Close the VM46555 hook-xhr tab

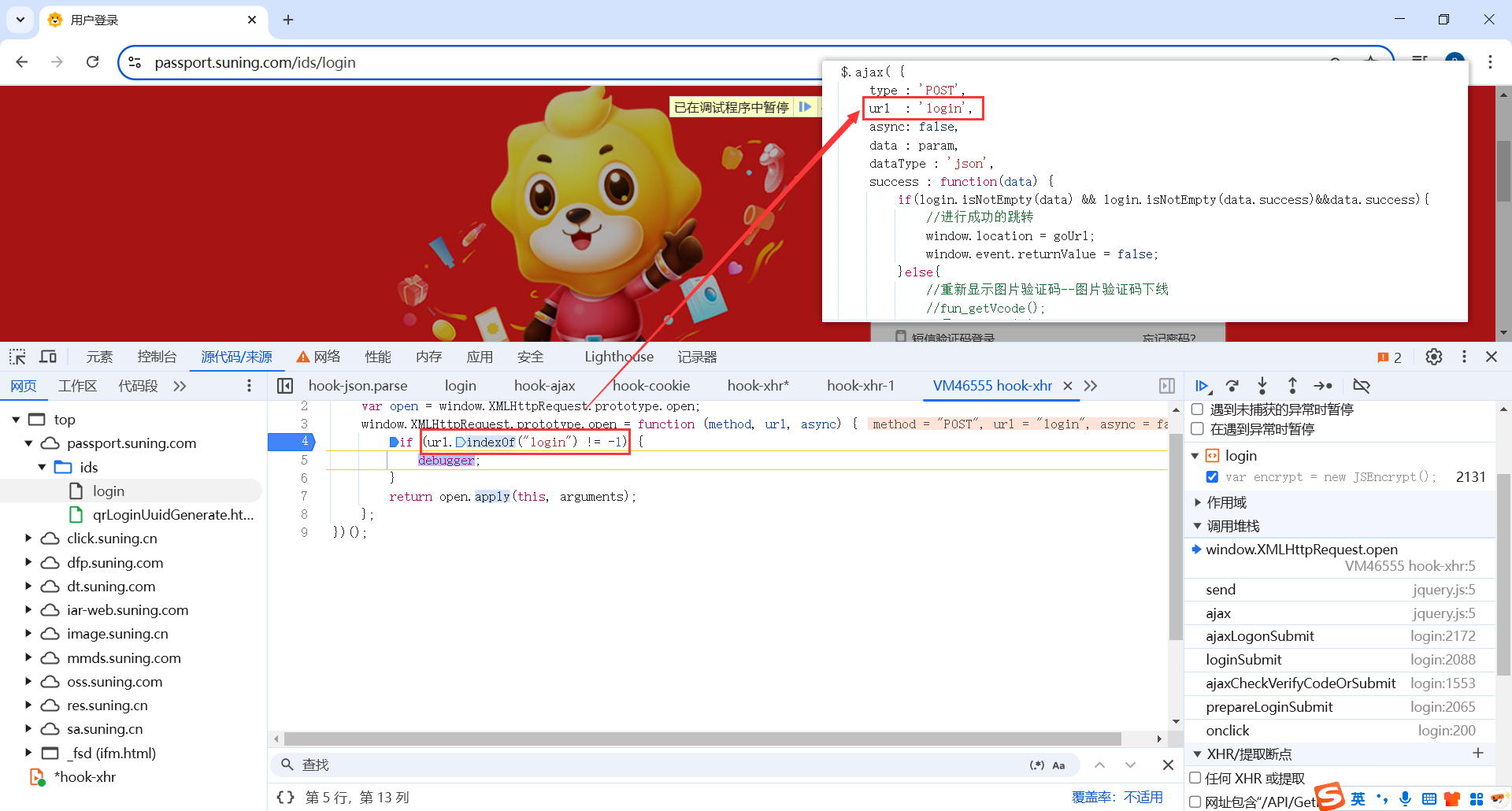pos(1068,386)
